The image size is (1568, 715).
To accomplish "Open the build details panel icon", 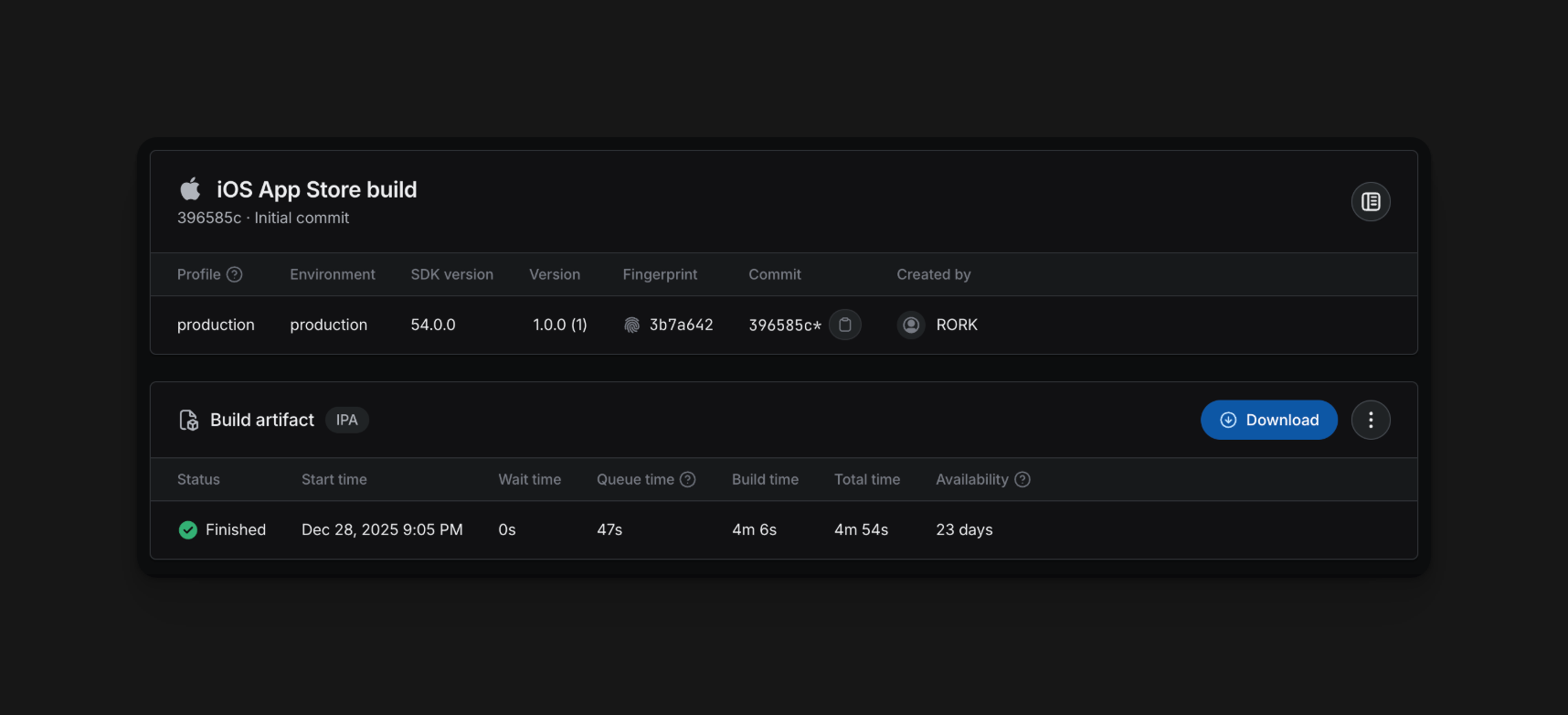I will pos(1371,202).
